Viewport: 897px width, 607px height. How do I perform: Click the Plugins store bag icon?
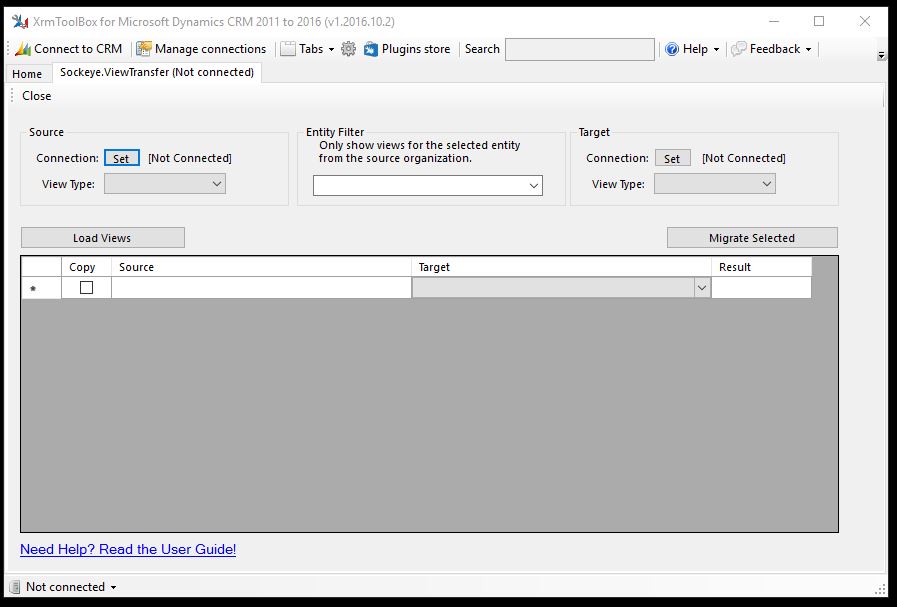(x=371, y=49)
